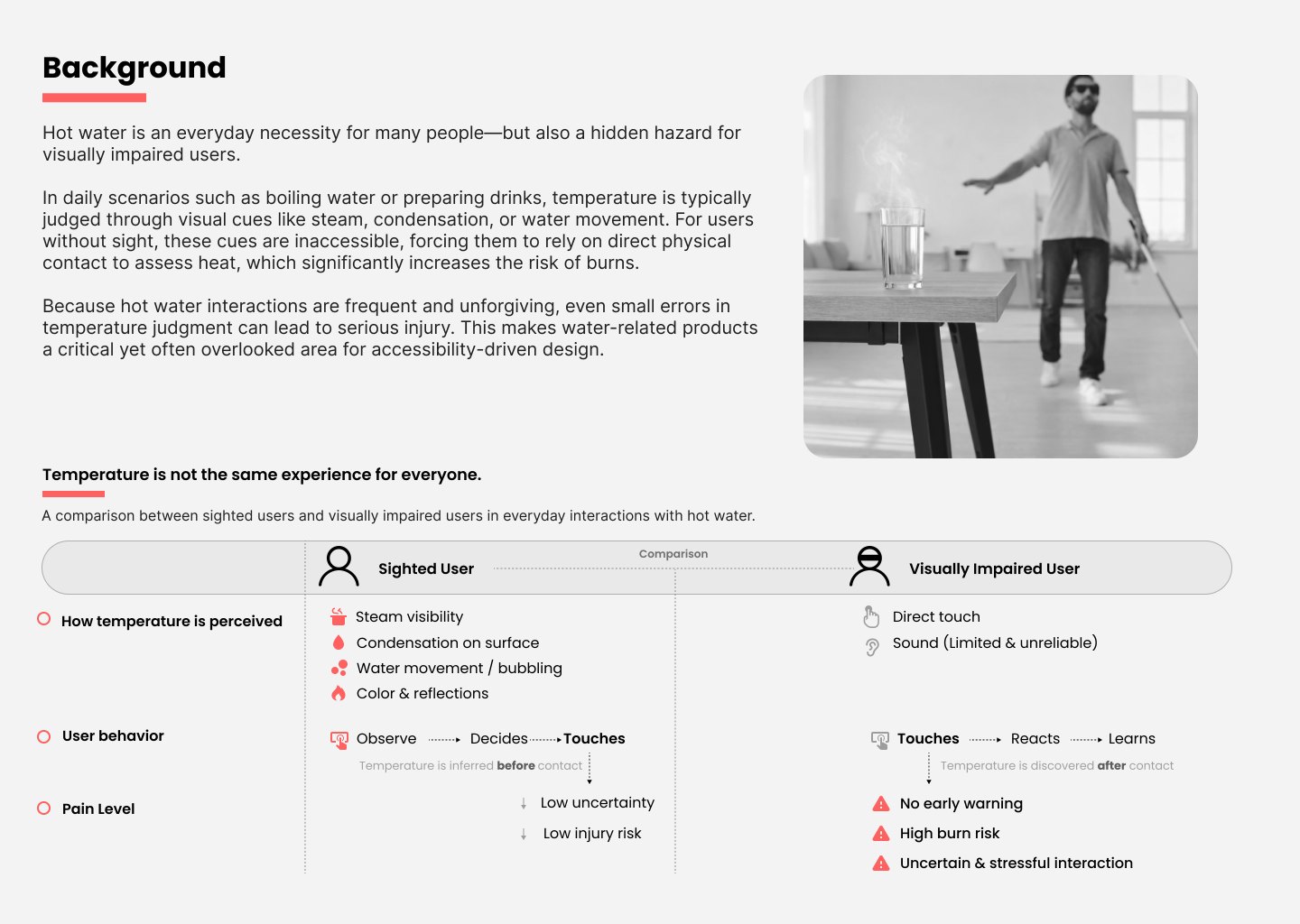Click the Visually Impaired User icon
The height and width of the screenshot is (924, 1300).
[869, 567]
